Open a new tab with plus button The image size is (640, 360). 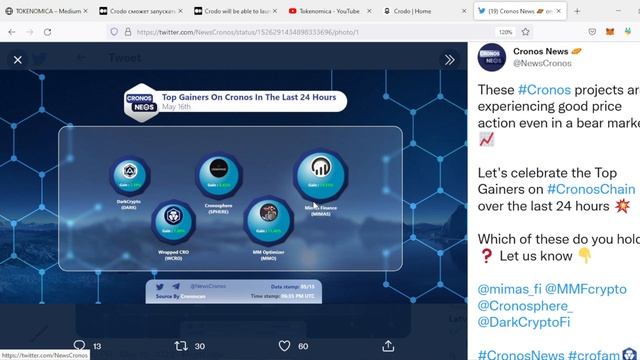[x=577, y=11]
